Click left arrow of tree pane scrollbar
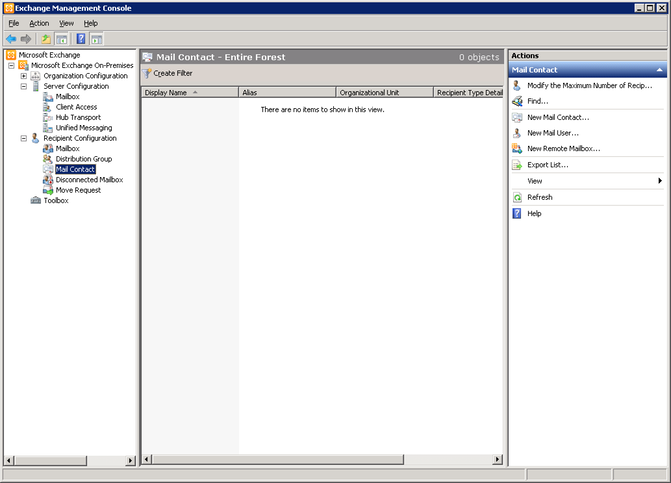This screenshot has height=483, width=671. click(9, 461)
